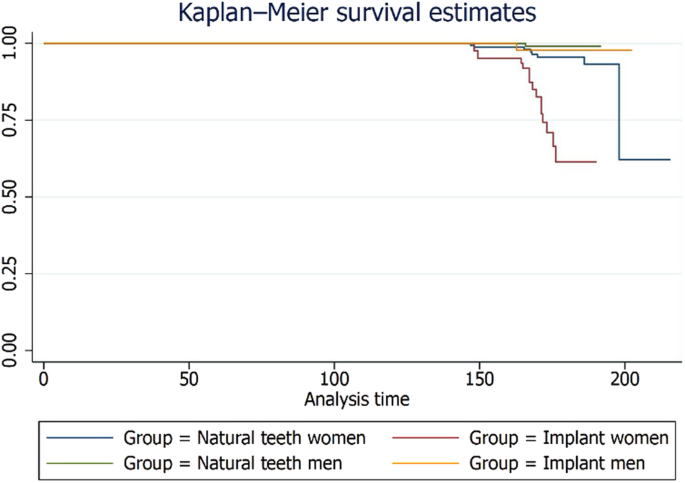The width and height of the screenshot is (685, 483).
Task: Select the 100 x-axis tick label
Action: tap(334, 380)
